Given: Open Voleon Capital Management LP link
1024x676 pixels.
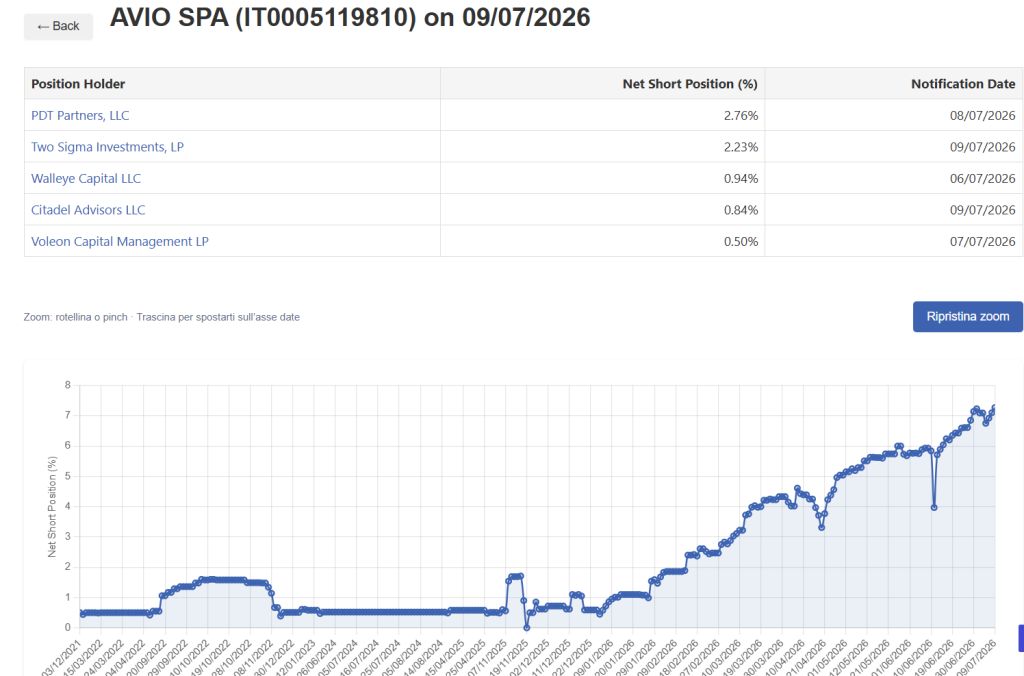Looking at the screenshot, I should pyautogui.click(x=120, y=241).
